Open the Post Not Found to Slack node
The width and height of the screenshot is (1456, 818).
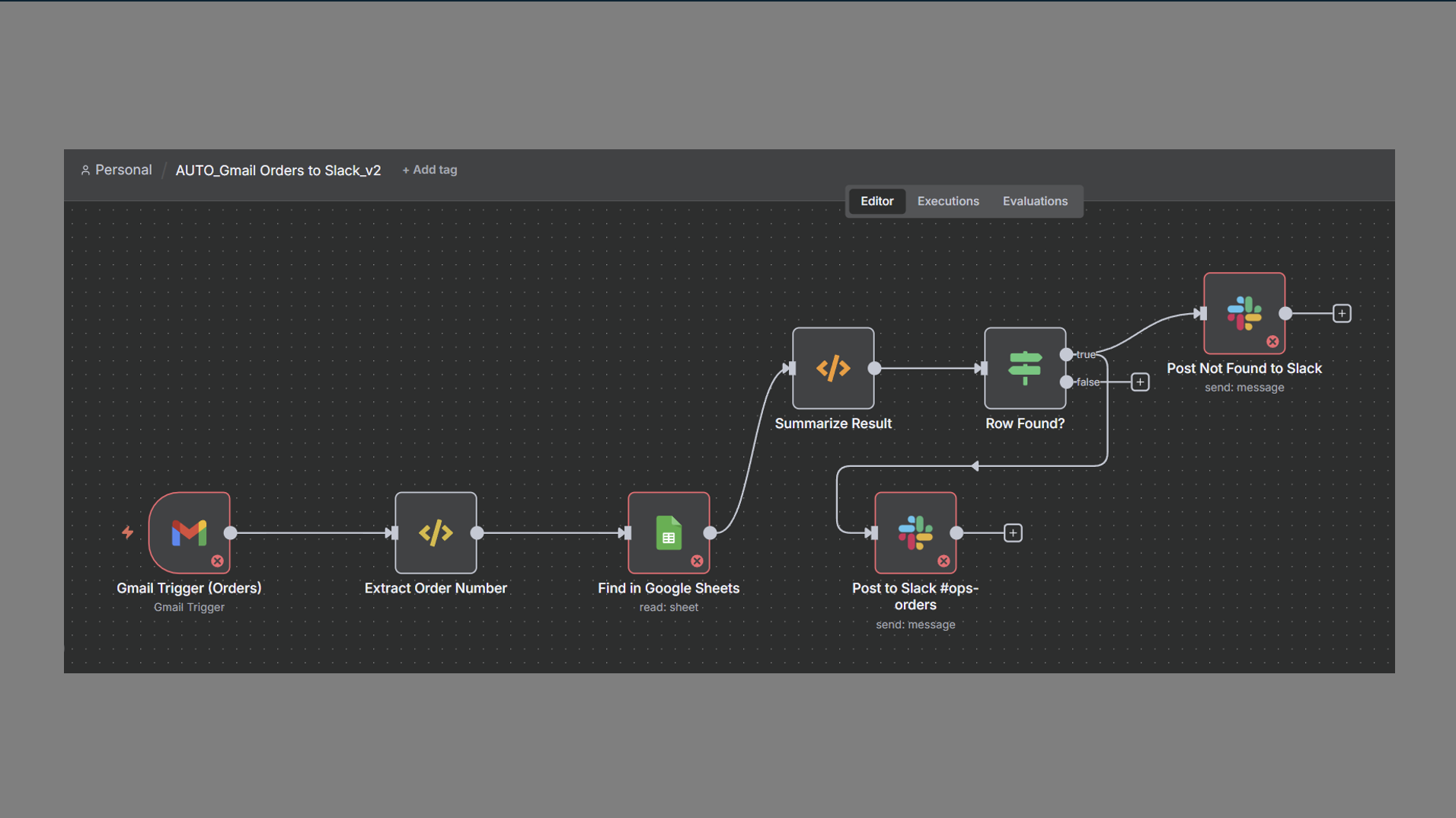1244,313
